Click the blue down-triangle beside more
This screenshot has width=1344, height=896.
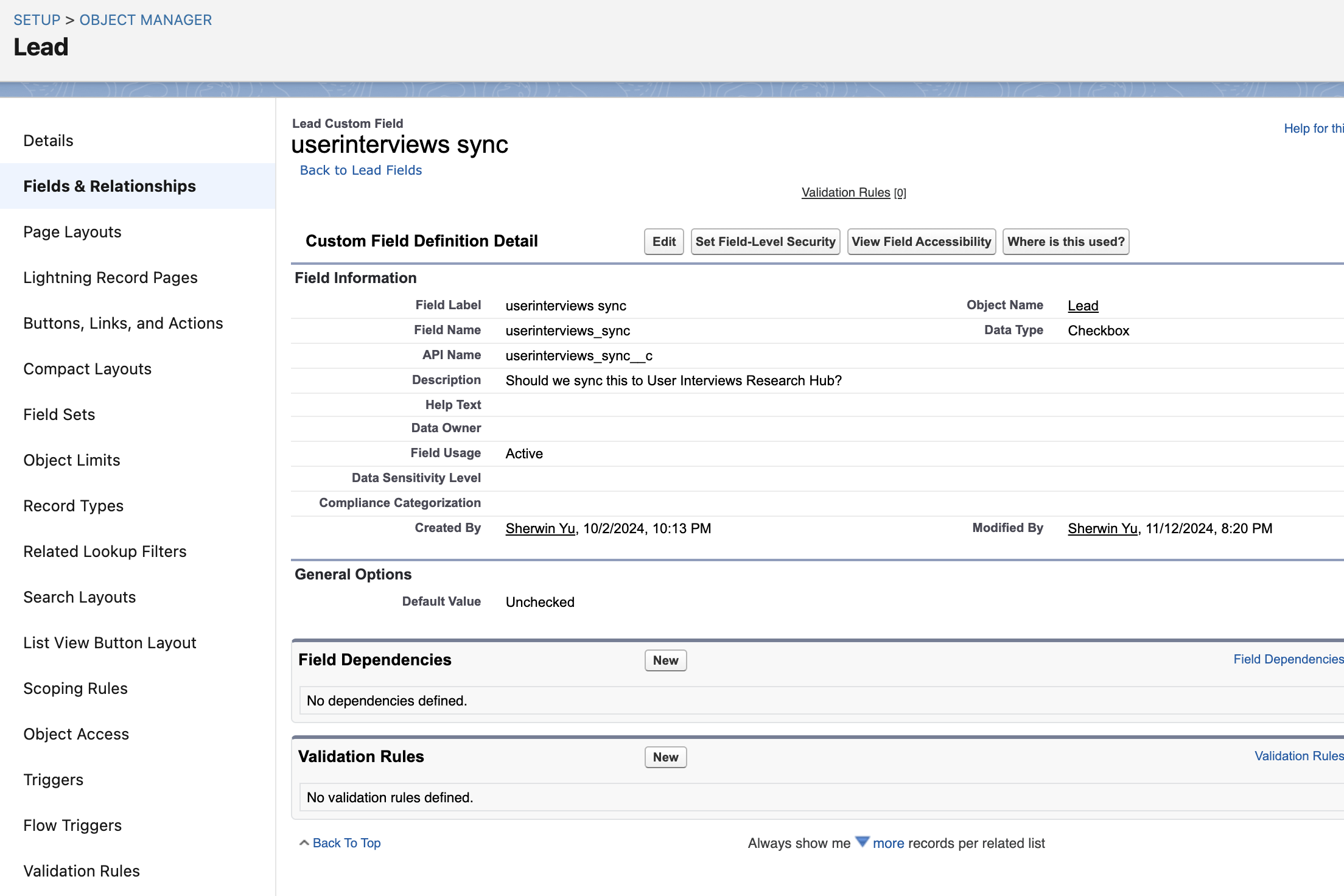862,842
